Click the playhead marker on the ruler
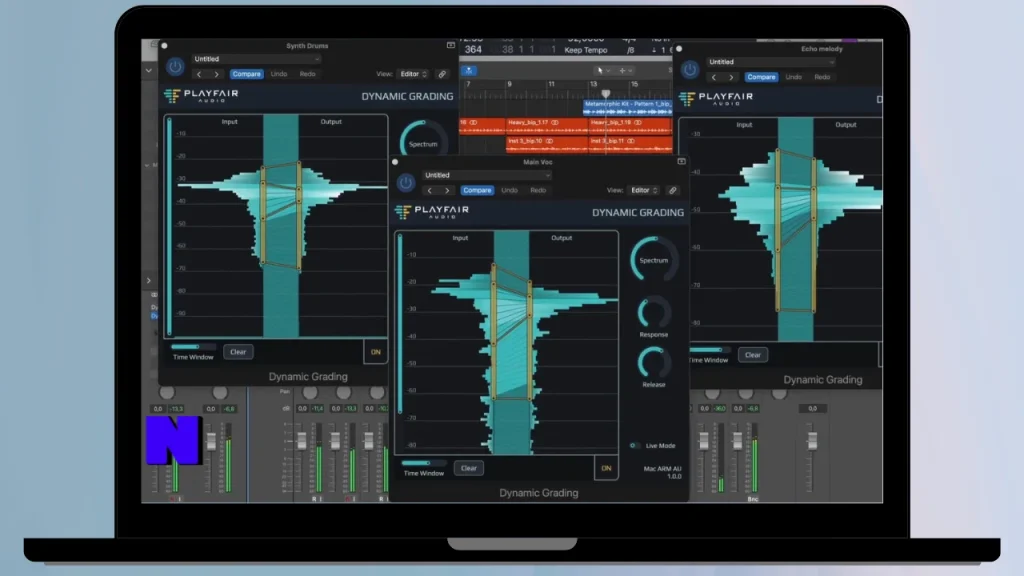Screen dimensions: 1024x576 [x=605, y=93]
